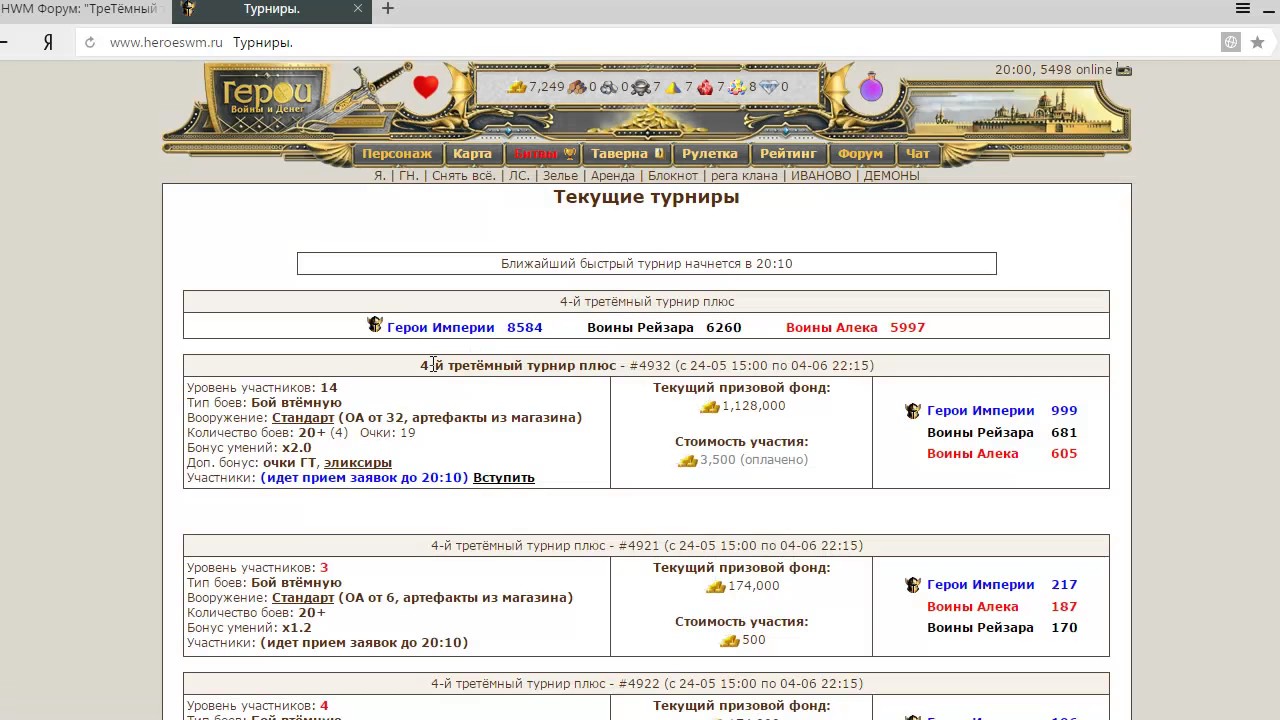This screenshot has width=1280, height=720.
Task: Click the ДЕМОНЫ quick link
Action: tap(891, 176)
